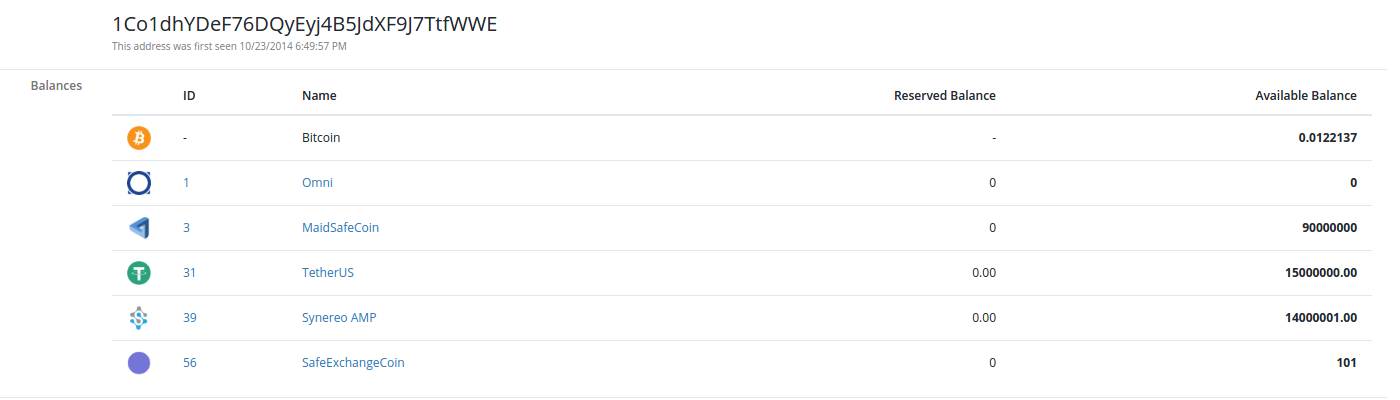Image resolution: width=1400 pixels, height=400 pixels.
Task: Click property ID 39 link
Action: (190, 318)
